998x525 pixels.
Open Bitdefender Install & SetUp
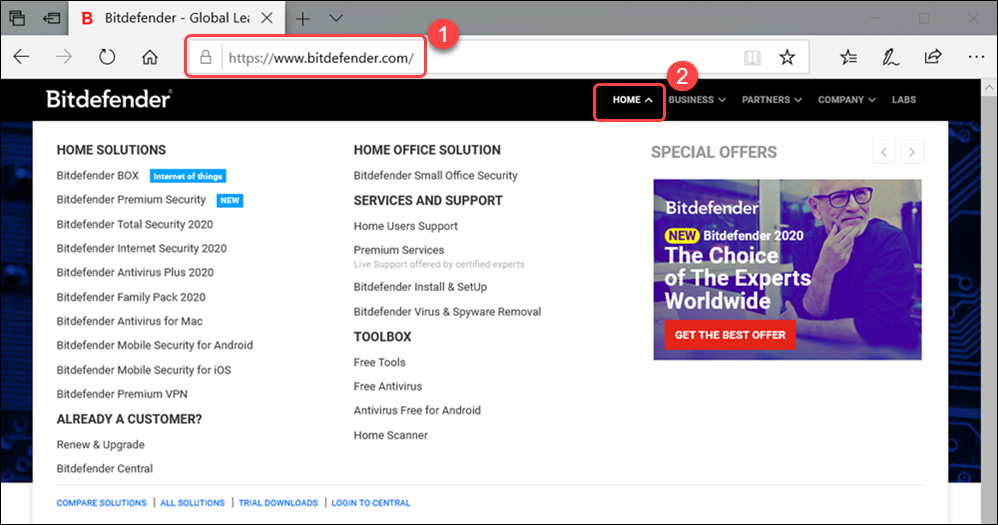coord(420,287)
